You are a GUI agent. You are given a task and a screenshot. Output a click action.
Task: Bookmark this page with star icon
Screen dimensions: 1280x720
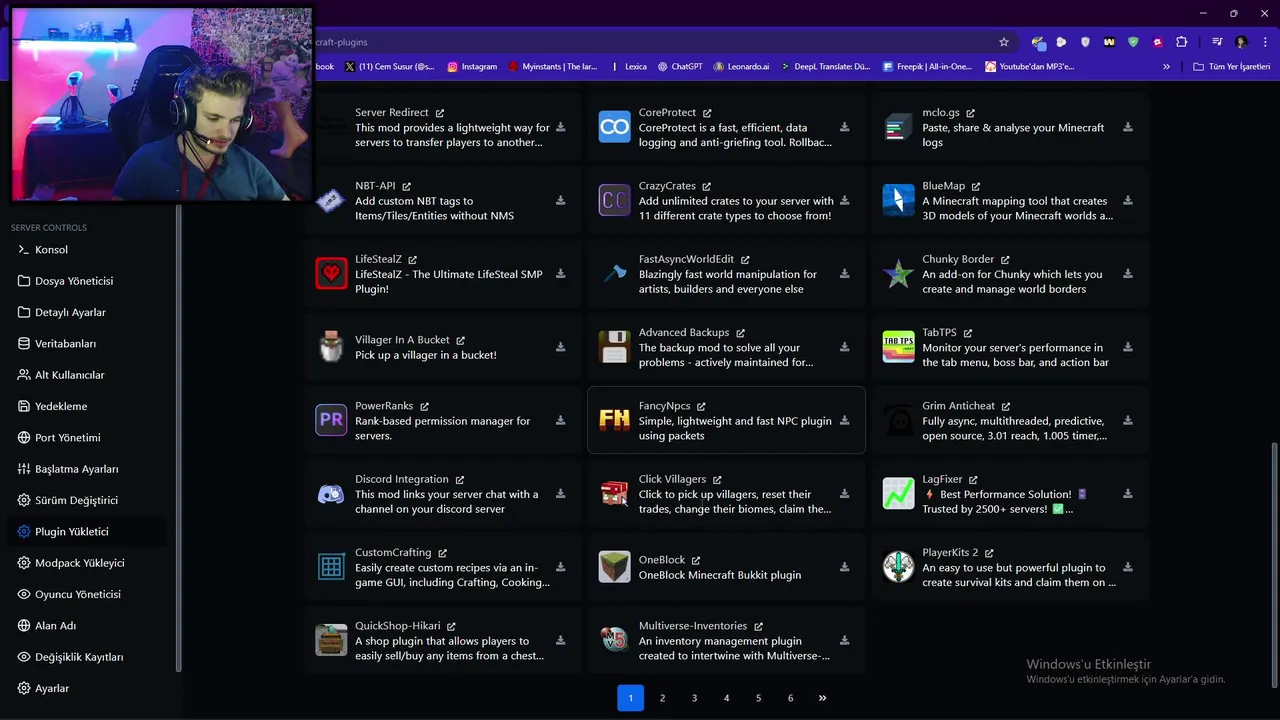coord(1004,42)
